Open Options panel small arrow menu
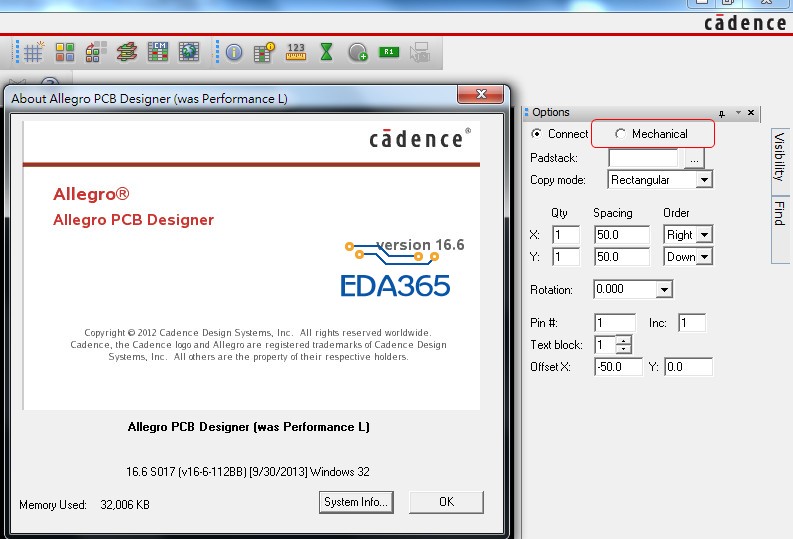Viewport: 793px width, 539px height. tap(738, 112)
